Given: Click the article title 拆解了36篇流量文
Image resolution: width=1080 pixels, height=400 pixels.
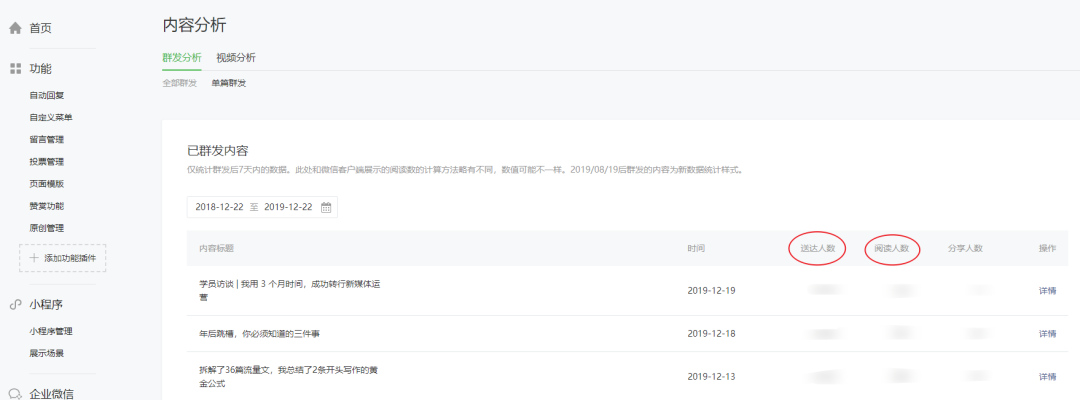Looking at the screenshot, I should [x=289, y=377].
